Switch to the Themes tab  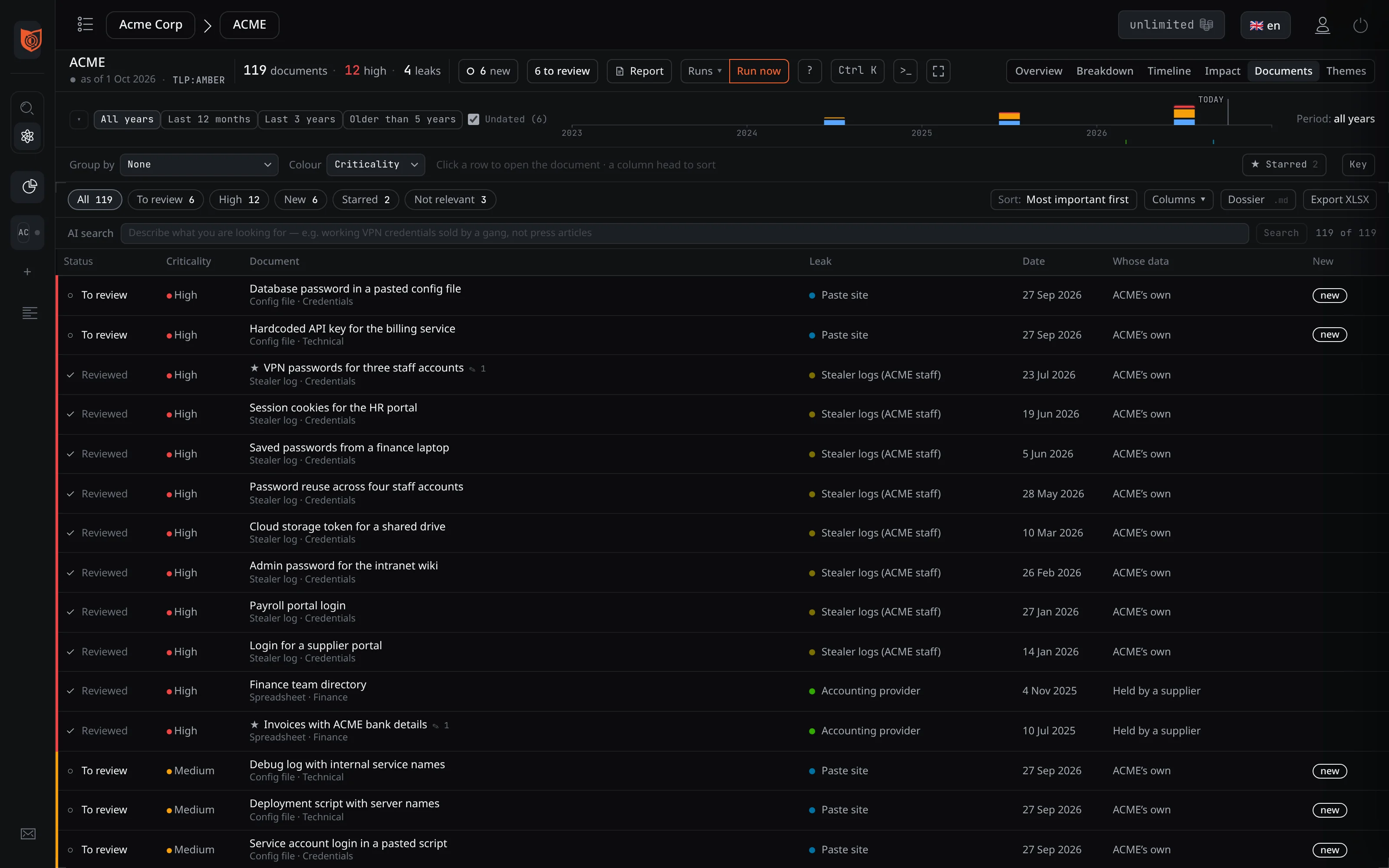pyautogui.click(x=1346, y=71)
